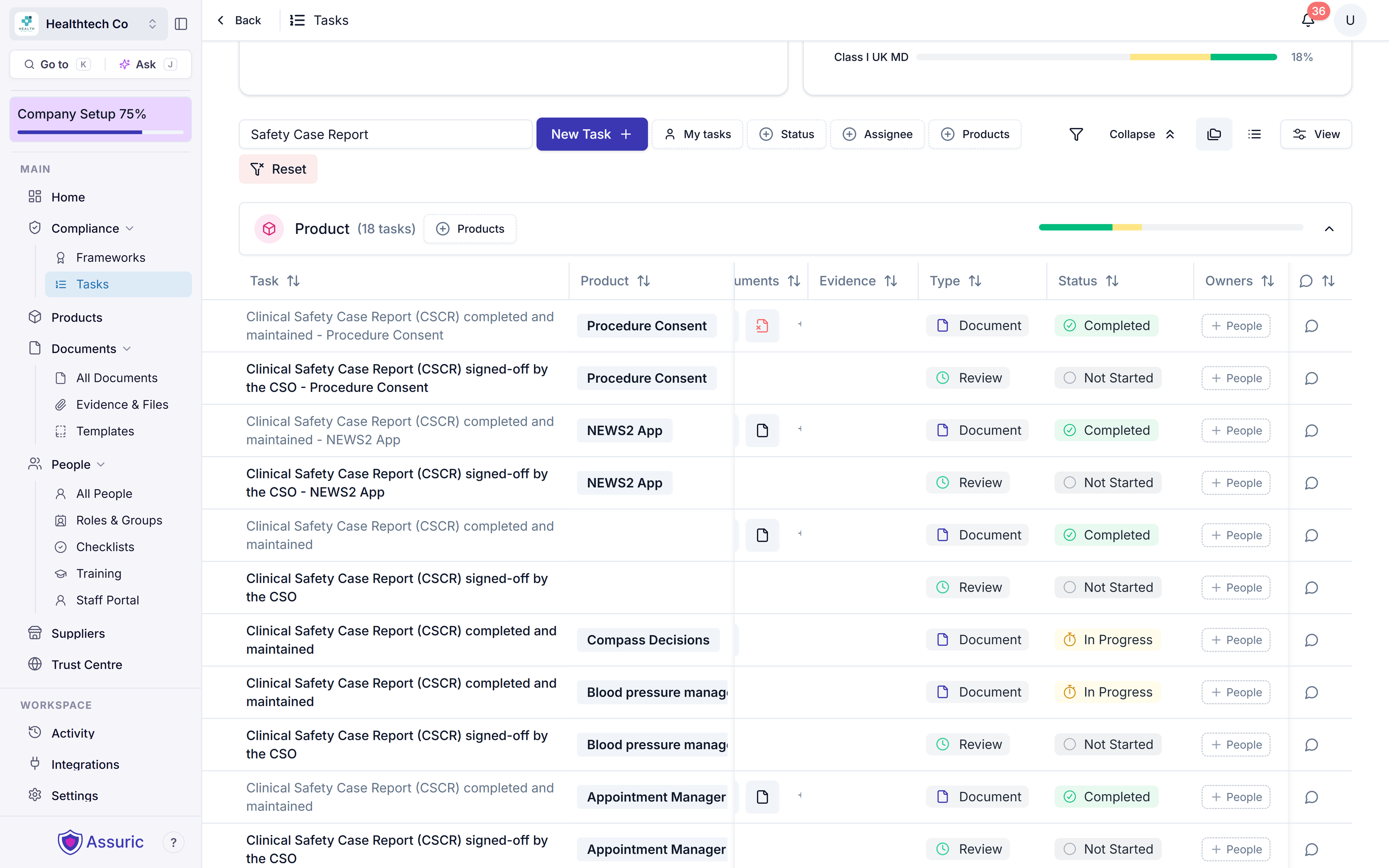The image size is (1389, 868).
Task: Open the user avatar U
Action: pyautogui.click(x=1350, y=21)
